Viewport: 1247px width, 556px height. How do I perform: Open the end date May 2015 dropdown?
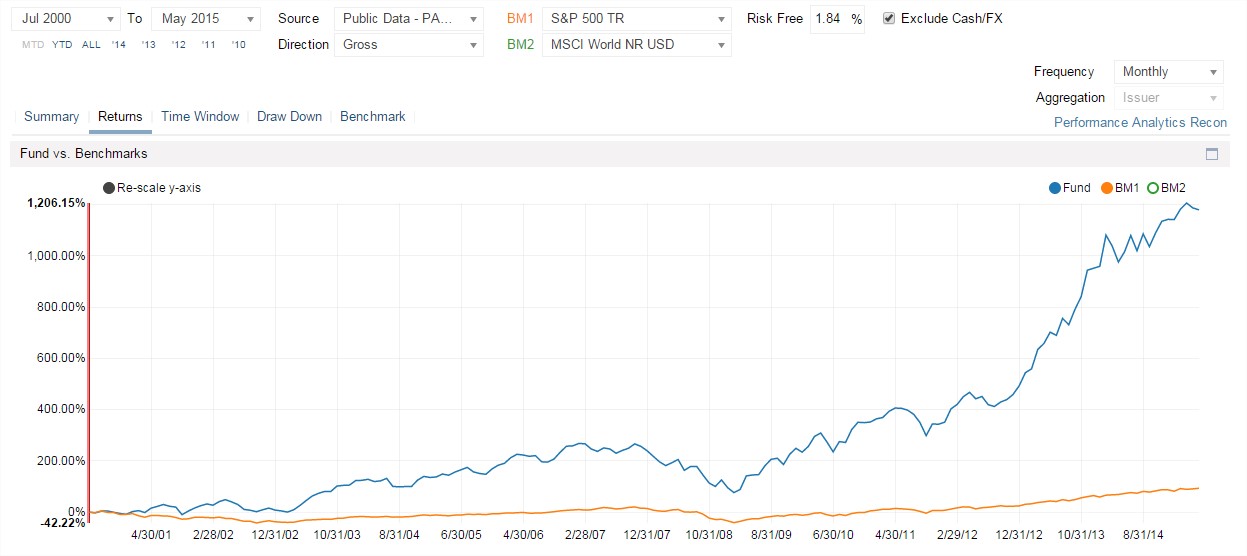coord(205,19)
